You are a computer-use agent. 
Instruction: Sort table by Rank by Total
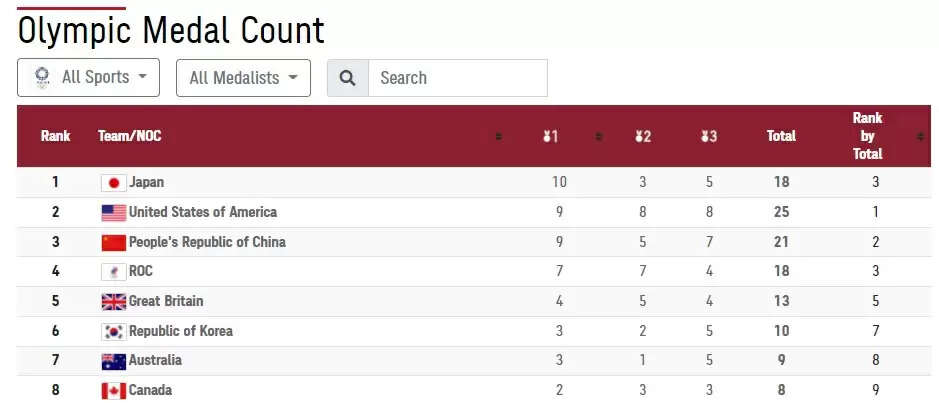(867, 136)
